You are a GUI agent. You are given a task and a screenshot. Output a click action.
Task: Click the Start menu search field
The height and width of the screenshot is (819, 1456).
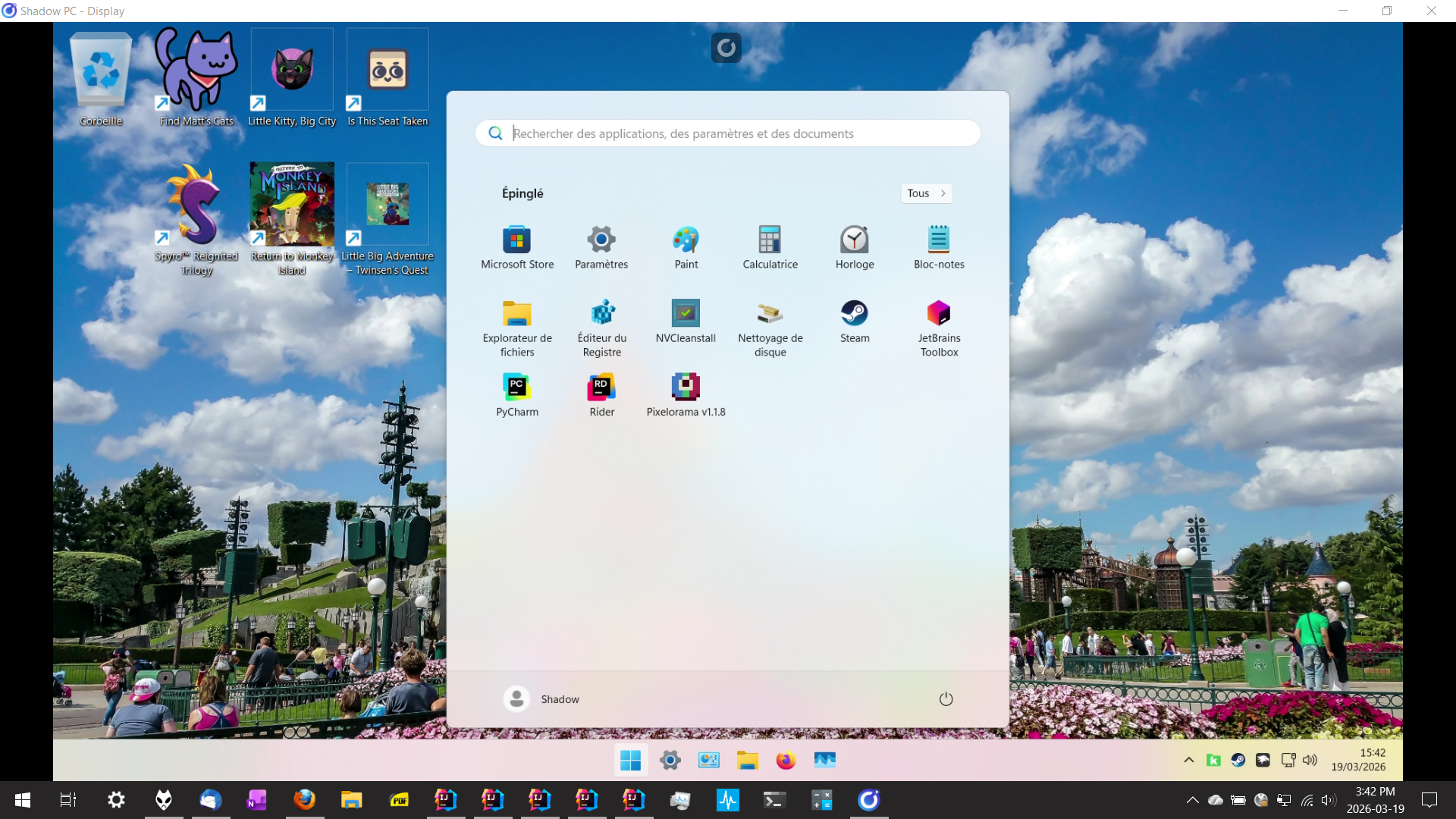tap(728, 133)
